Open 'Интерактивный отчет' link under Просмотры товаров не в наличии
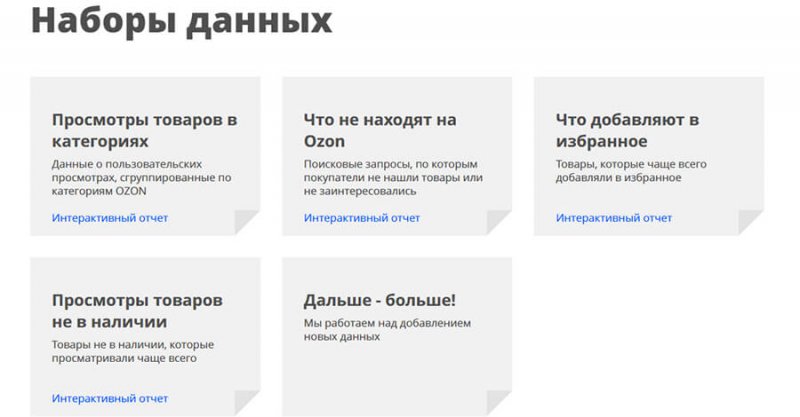This screenshot has width=800, height=417. click(110, 399)
